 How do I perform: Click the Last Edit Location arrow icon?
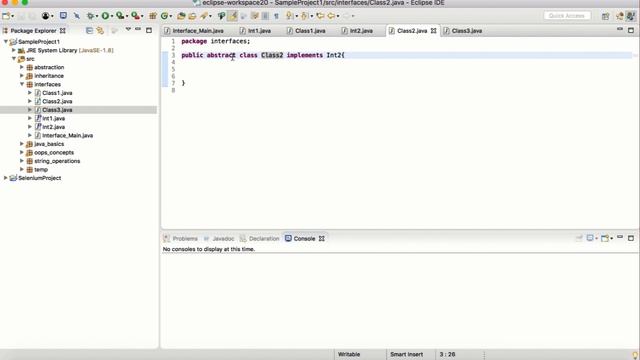tap(320, 16)
